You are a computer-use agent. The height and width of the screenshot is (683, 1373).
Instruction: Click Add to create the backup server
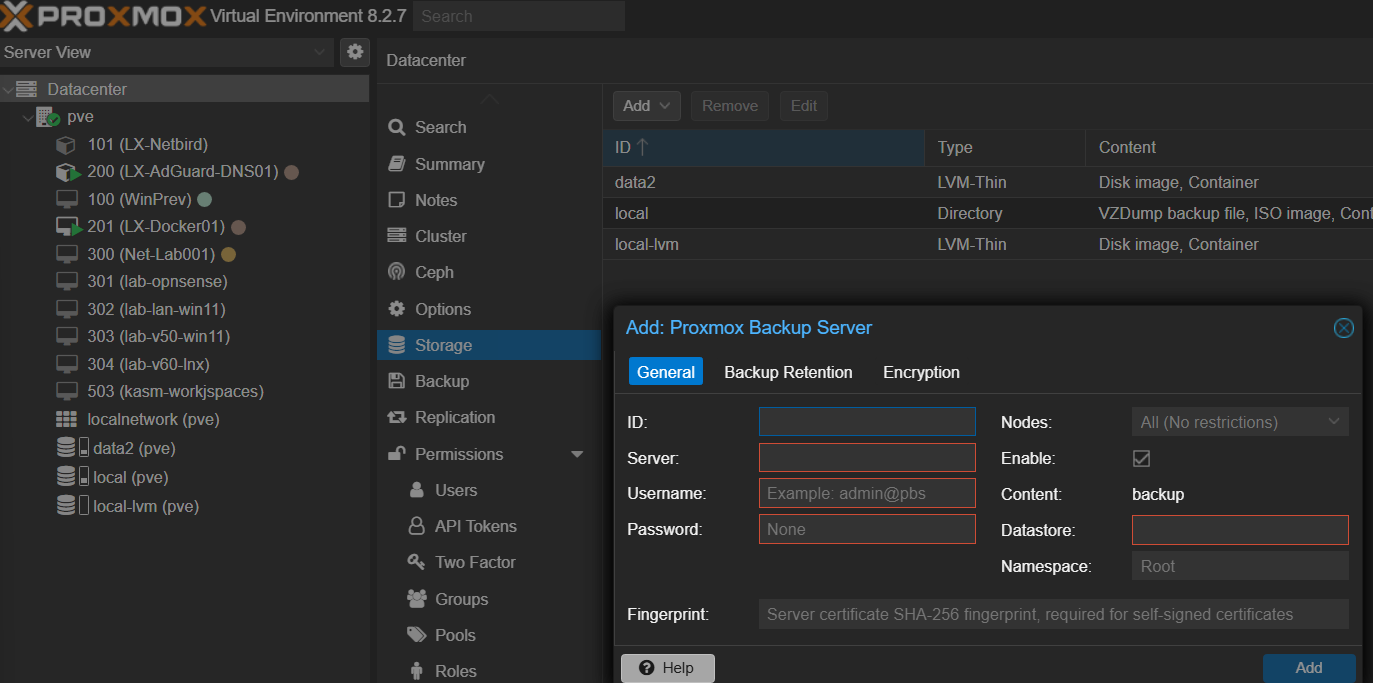coord(1308,667)
